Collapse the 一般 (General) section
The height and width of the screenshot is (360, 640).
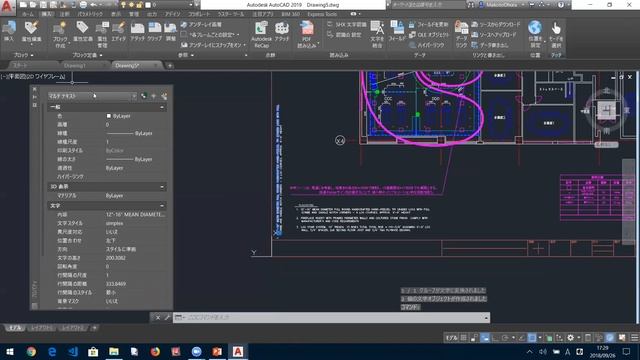pos(162,107)
